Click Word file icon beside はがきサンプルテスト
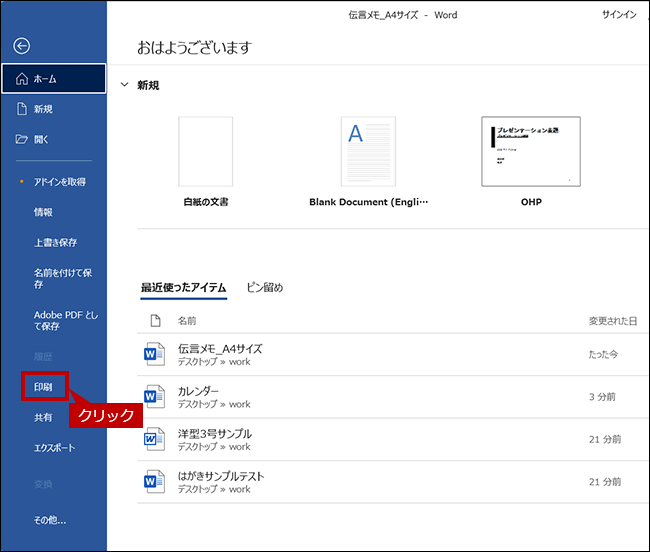This screenshot has height=552, width=650. [x=154, y=483]
